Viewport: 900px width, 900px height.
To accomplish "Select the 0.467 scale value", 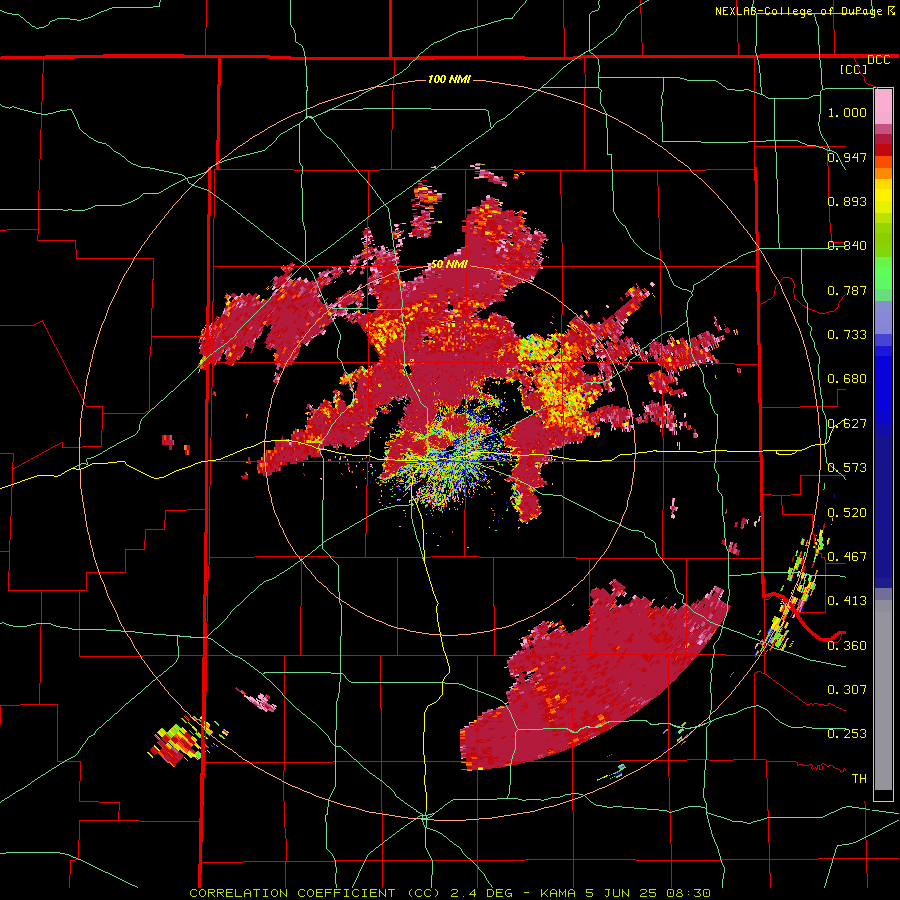I will 847,556.
